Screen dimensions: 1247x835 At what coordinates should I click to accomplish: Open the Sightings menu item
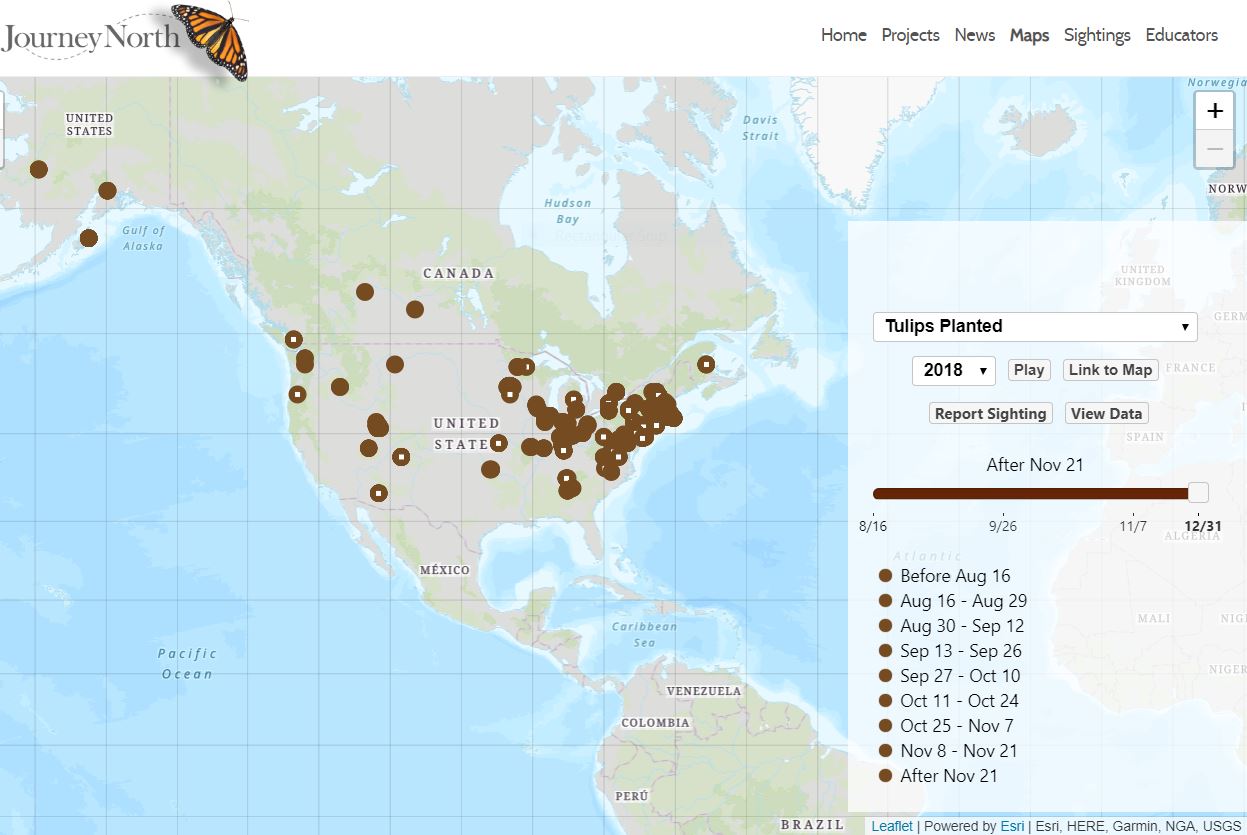click(1097, 35)
